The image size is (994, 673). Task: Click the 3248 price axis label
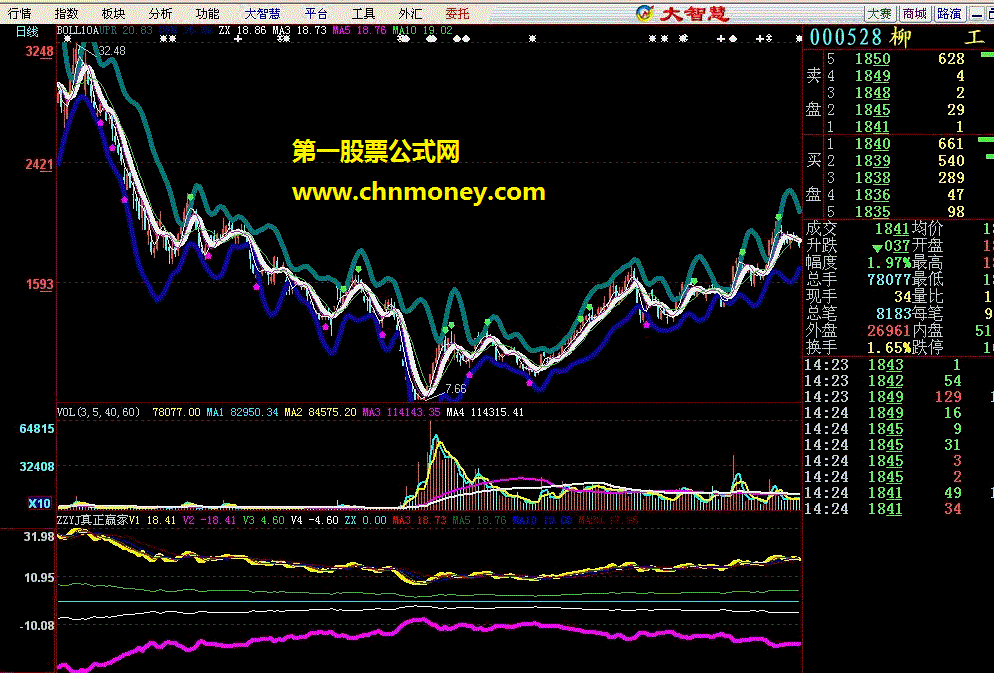(39, 51)
